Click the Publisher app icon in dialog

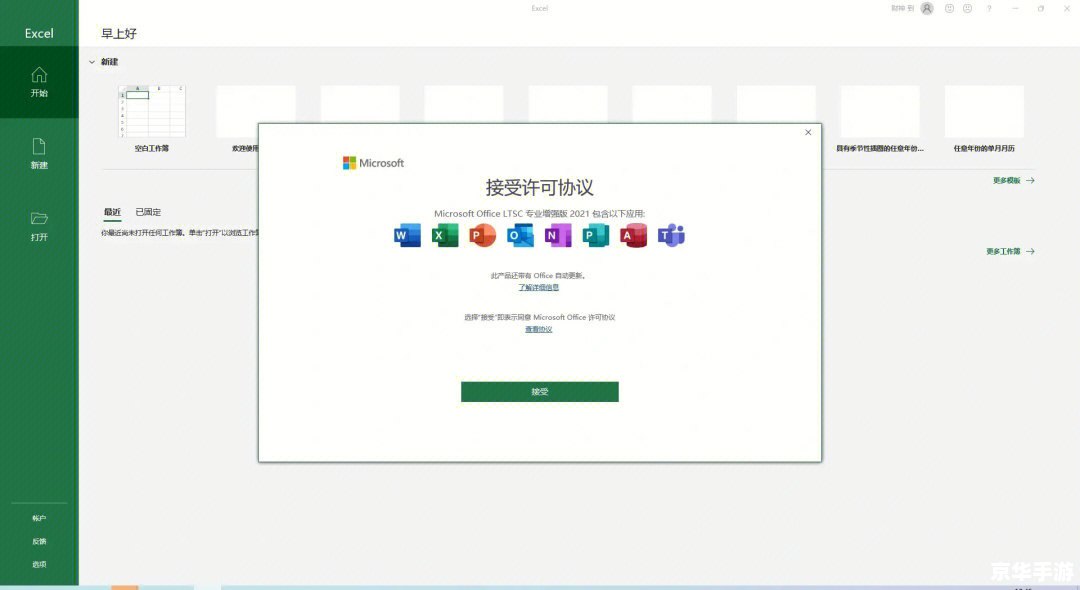point(595,235)
